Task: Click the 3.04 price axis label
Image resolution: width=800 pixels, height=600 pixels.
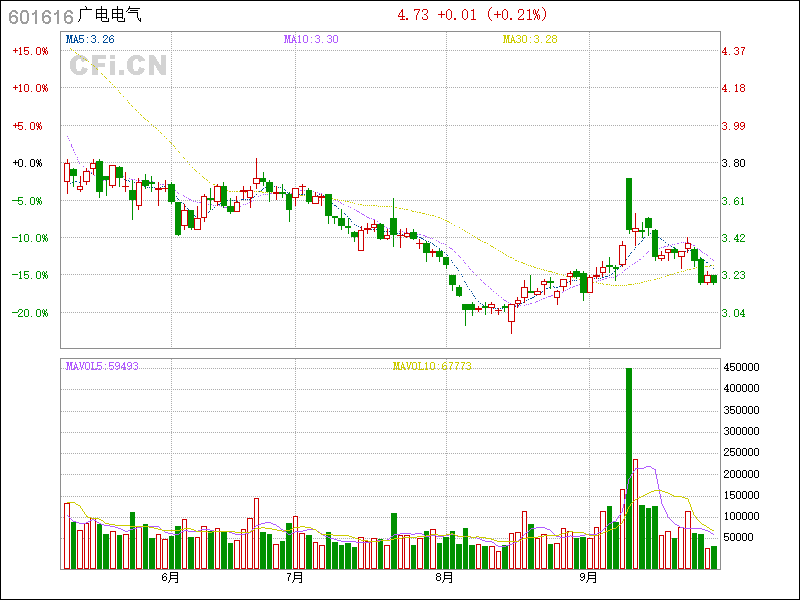Action: [x=734, y=313]
